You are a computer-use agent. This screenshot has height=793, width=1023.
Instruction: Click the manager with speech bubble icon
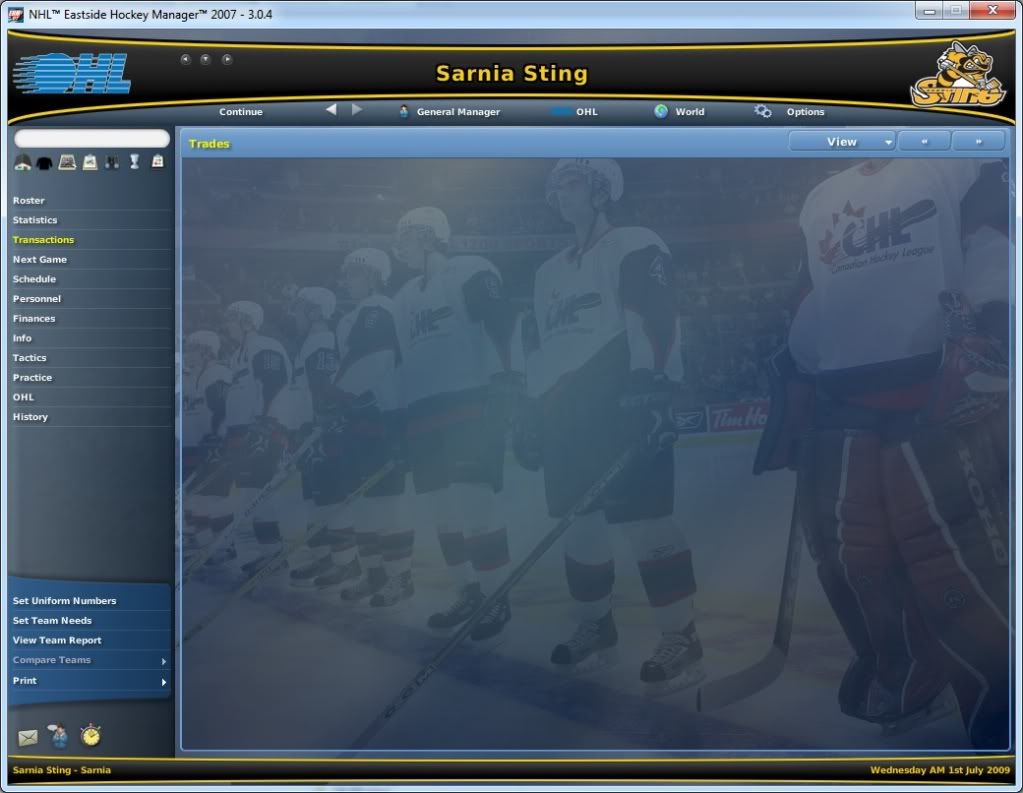tap(59, 736)
